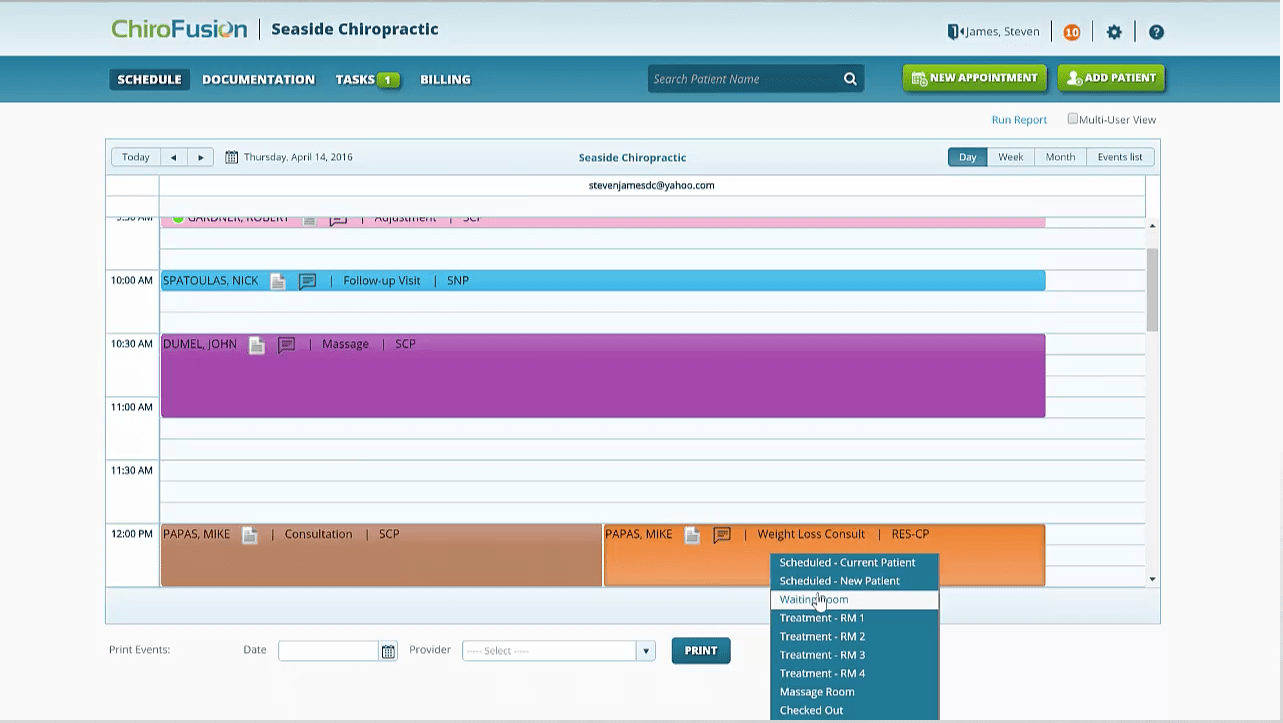Click the 11:30 AM empty time slot

652,471
